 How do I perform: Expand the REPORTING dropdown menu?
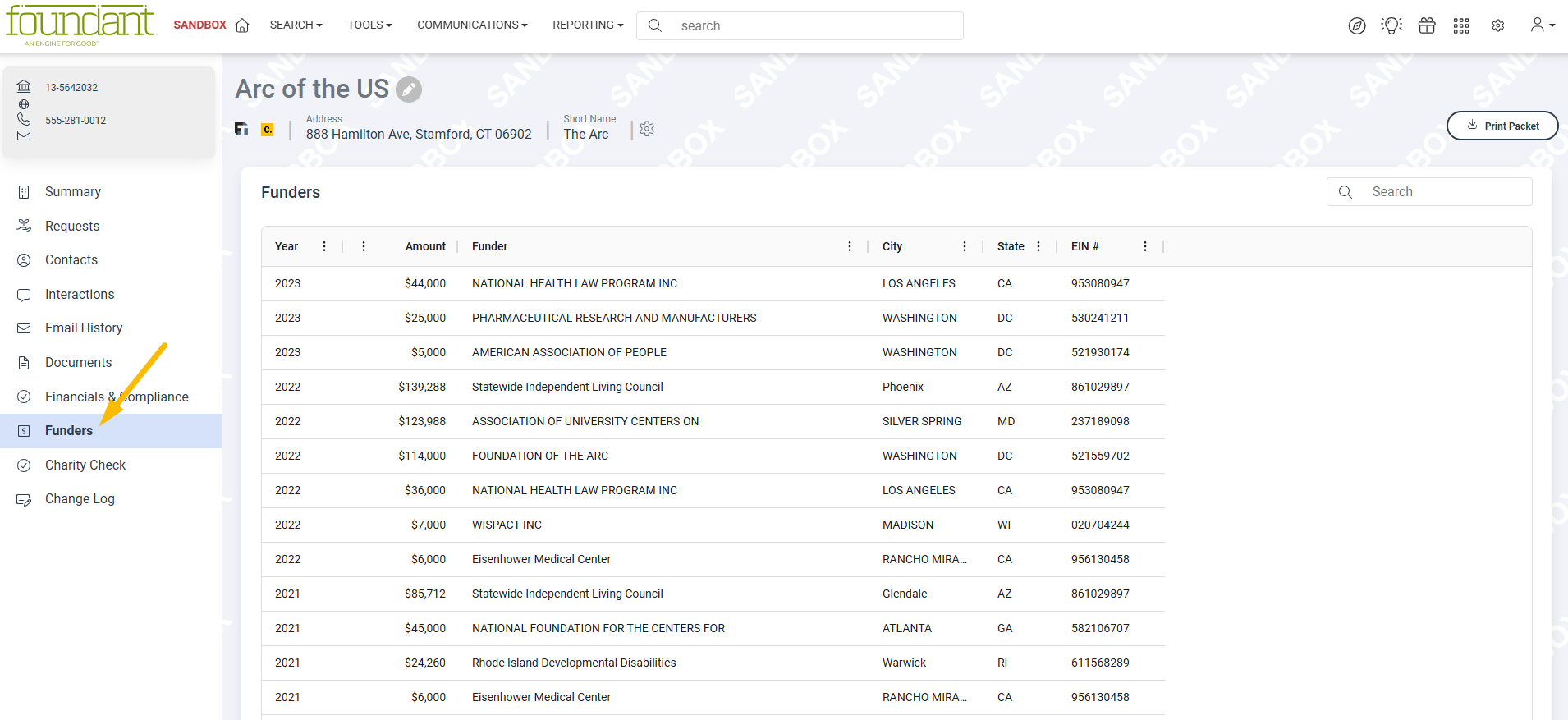coord(588,25)
